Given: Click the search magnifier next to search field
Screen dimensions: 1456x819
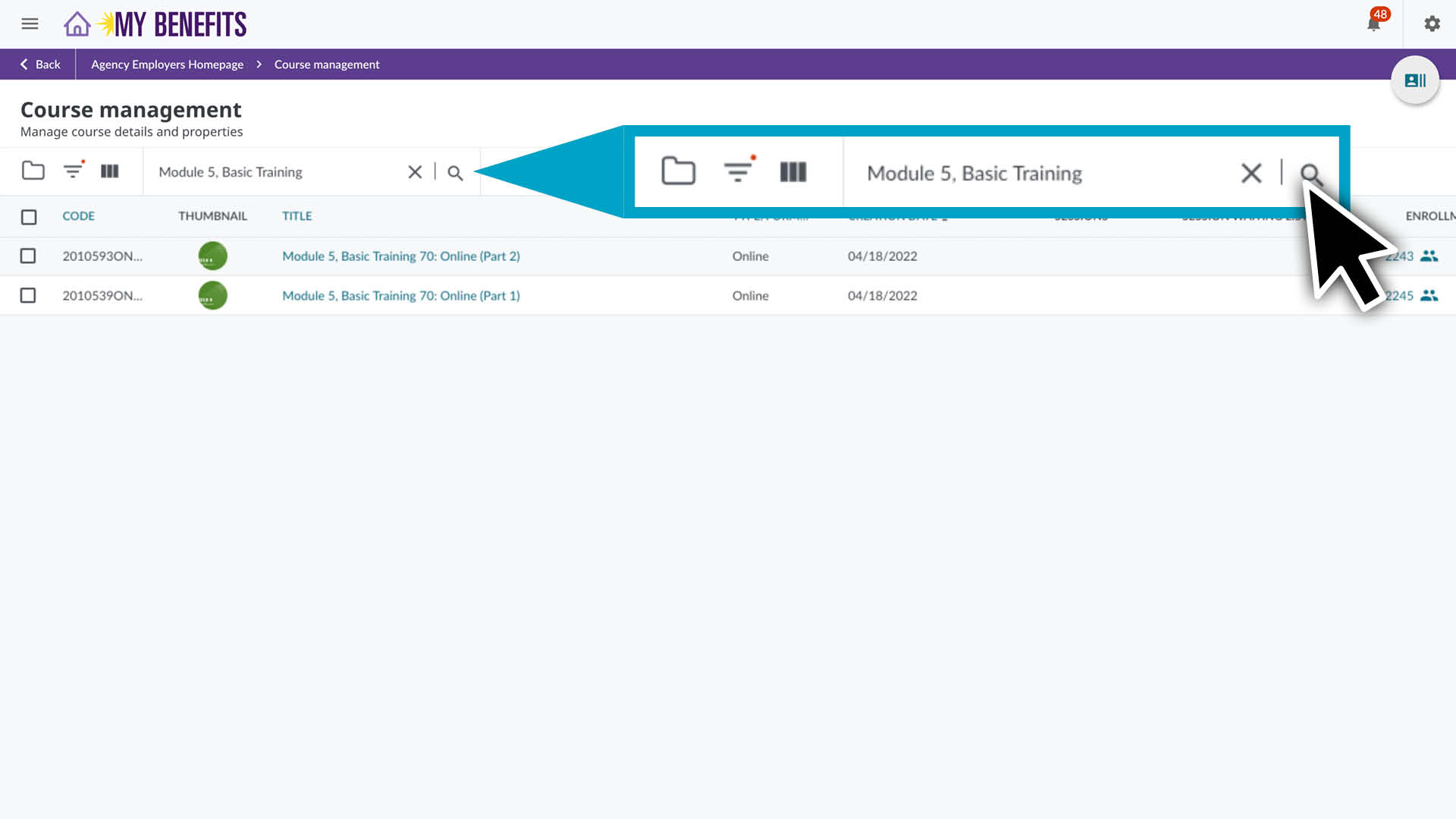Looking at the screenshot, I should coord(455,173).
